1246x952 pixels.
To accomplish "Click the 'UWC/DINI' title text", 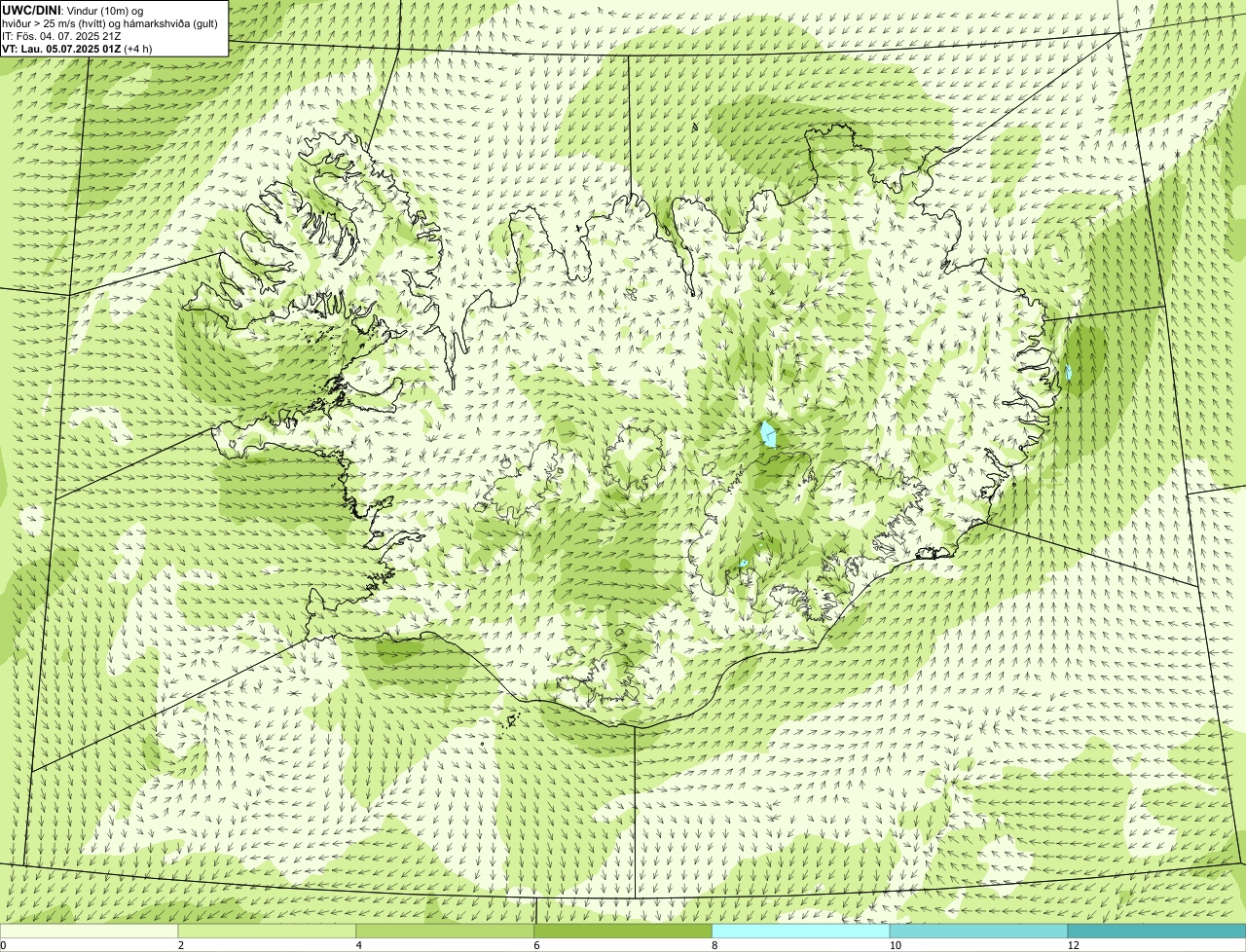I will 32,10.
